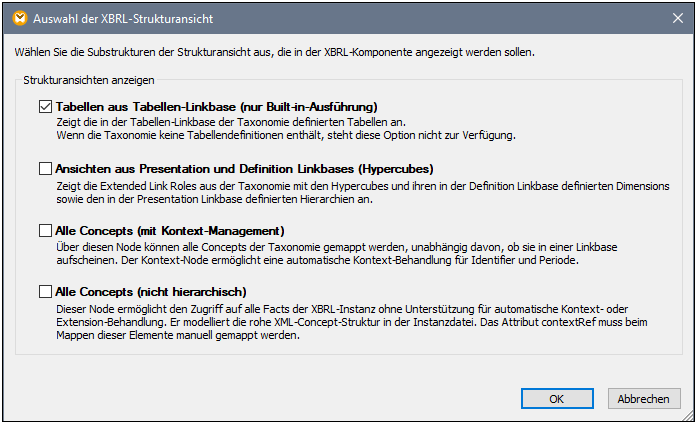Uncheck the Tabellen aus Tabellen-Linkbase checkbox
This screenshot has height=424, width=697.
45,106
